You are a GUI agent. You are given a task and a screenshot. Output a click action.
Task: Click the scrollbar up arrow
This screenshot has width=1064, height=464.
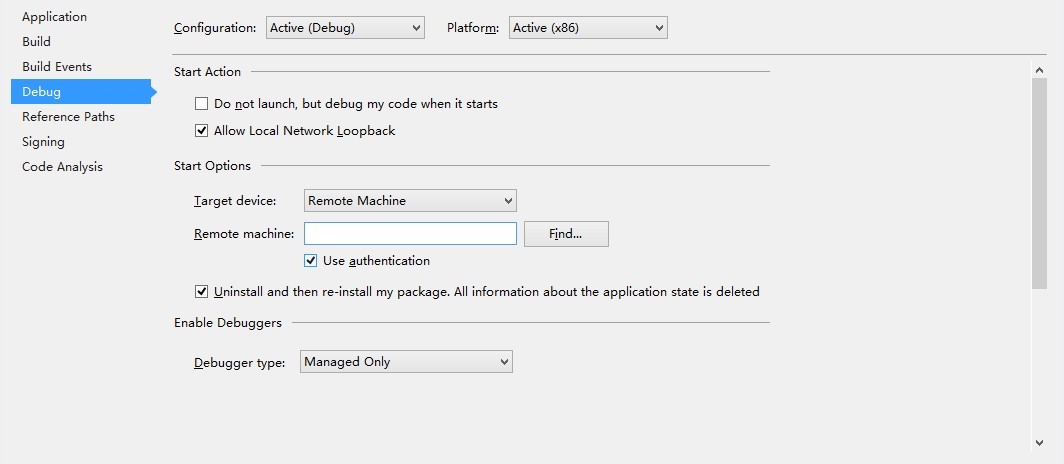tap(1039, 69)
